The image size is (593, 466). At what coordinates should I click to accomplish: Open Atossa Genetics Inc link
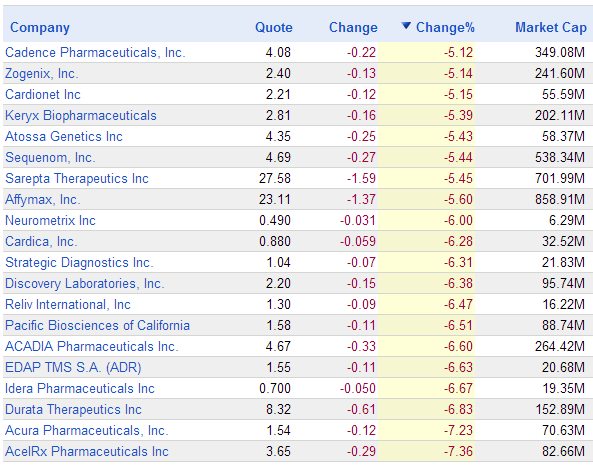point(64,136)
